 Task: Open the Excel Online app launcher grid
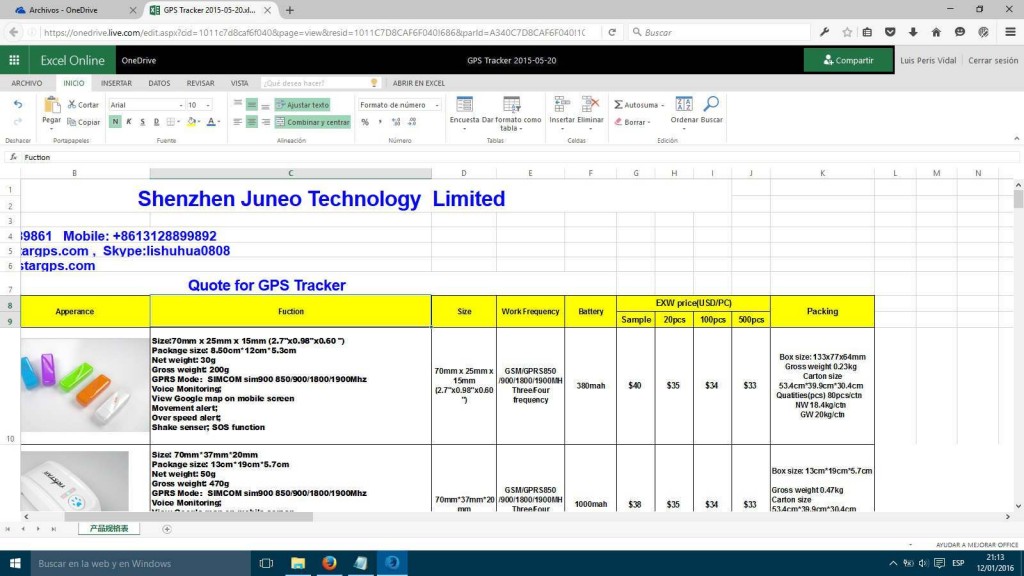point(14,60)
